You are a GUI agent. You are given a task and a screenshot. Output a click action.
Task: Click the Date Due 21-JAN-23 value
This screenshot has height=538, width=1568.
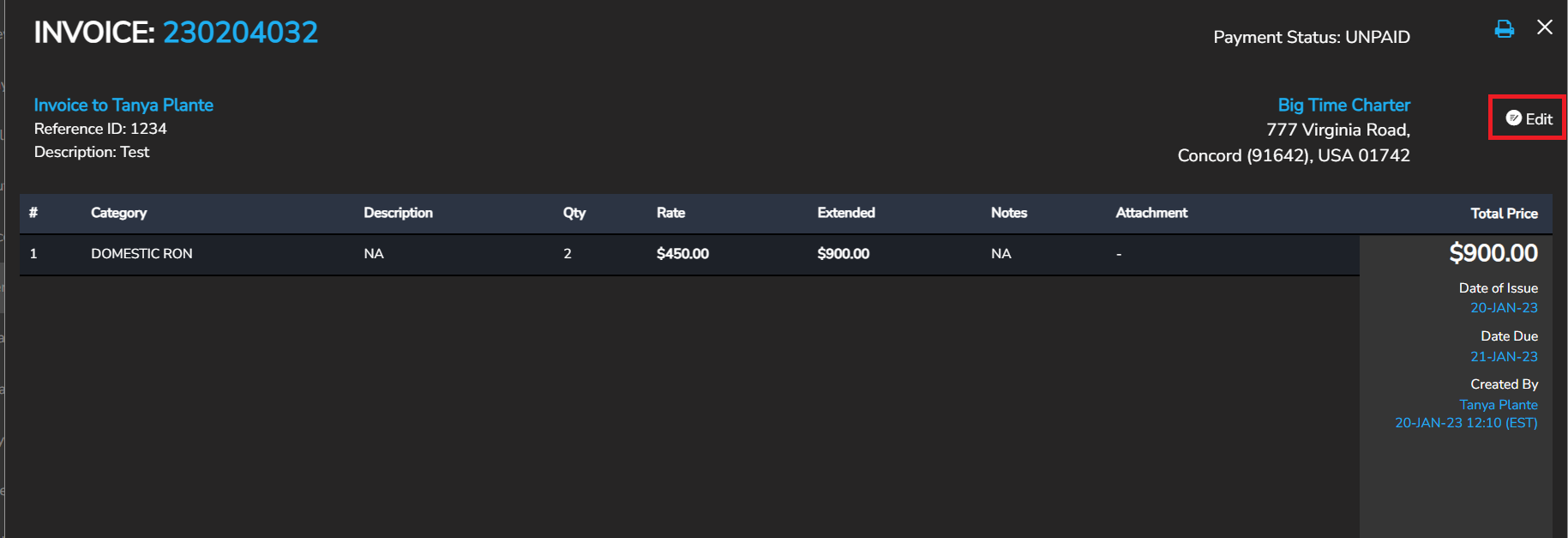click(1504, 357)
